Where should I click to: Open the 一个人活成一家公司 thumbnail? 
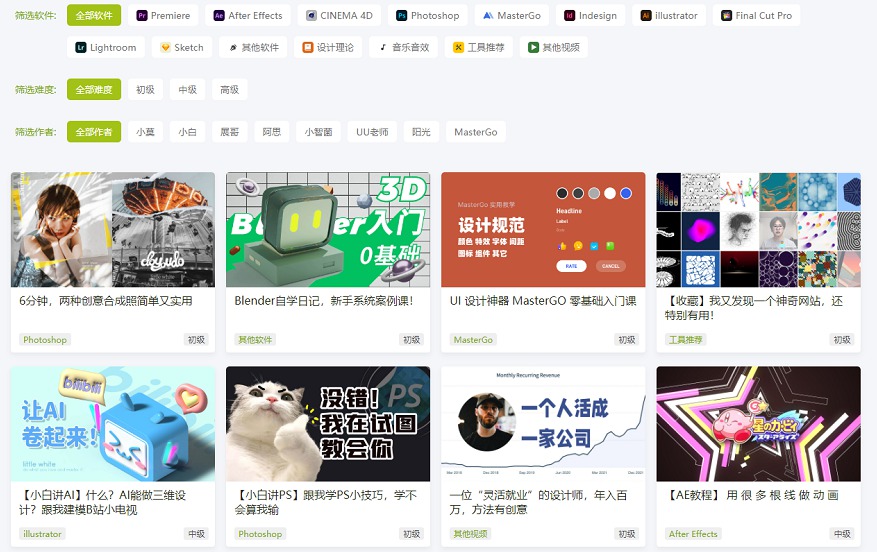click(543, 424)
